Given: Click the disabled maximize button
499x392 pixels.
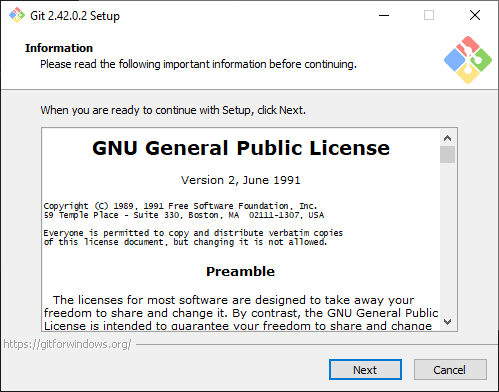Looking at the screenshot, I should (x=429, y=15).
